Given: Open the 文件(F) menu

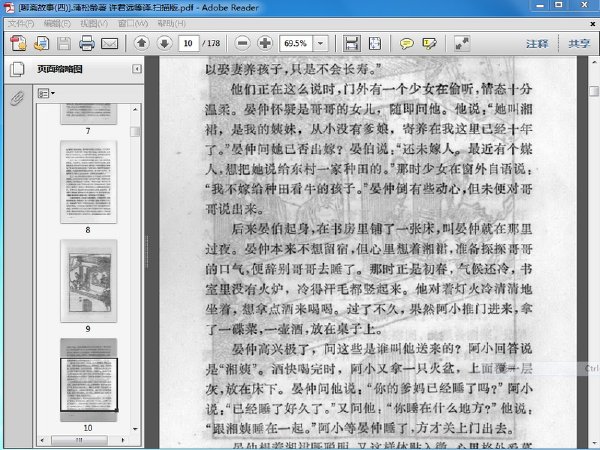Looking at the screenshot, I should coord(21,24).
